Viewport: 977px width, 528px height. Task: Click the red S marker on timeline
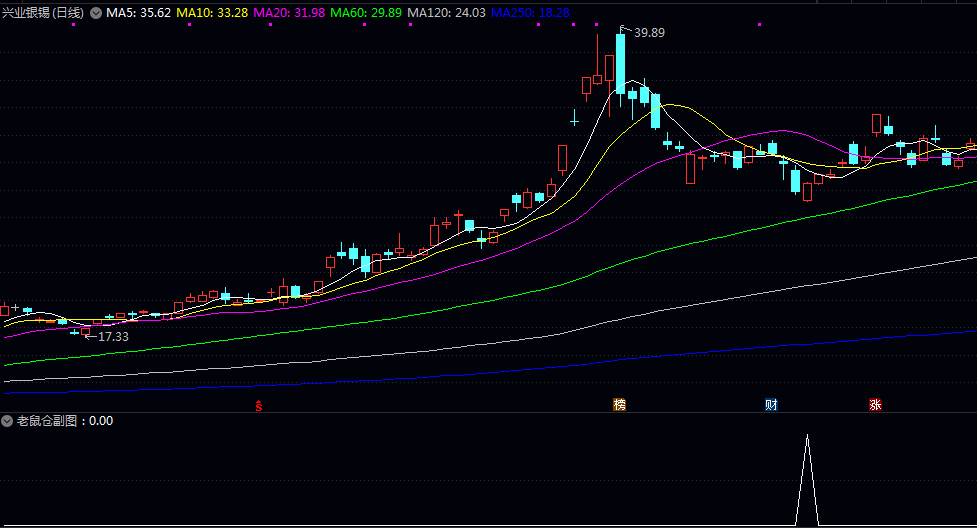click(259, 405)
